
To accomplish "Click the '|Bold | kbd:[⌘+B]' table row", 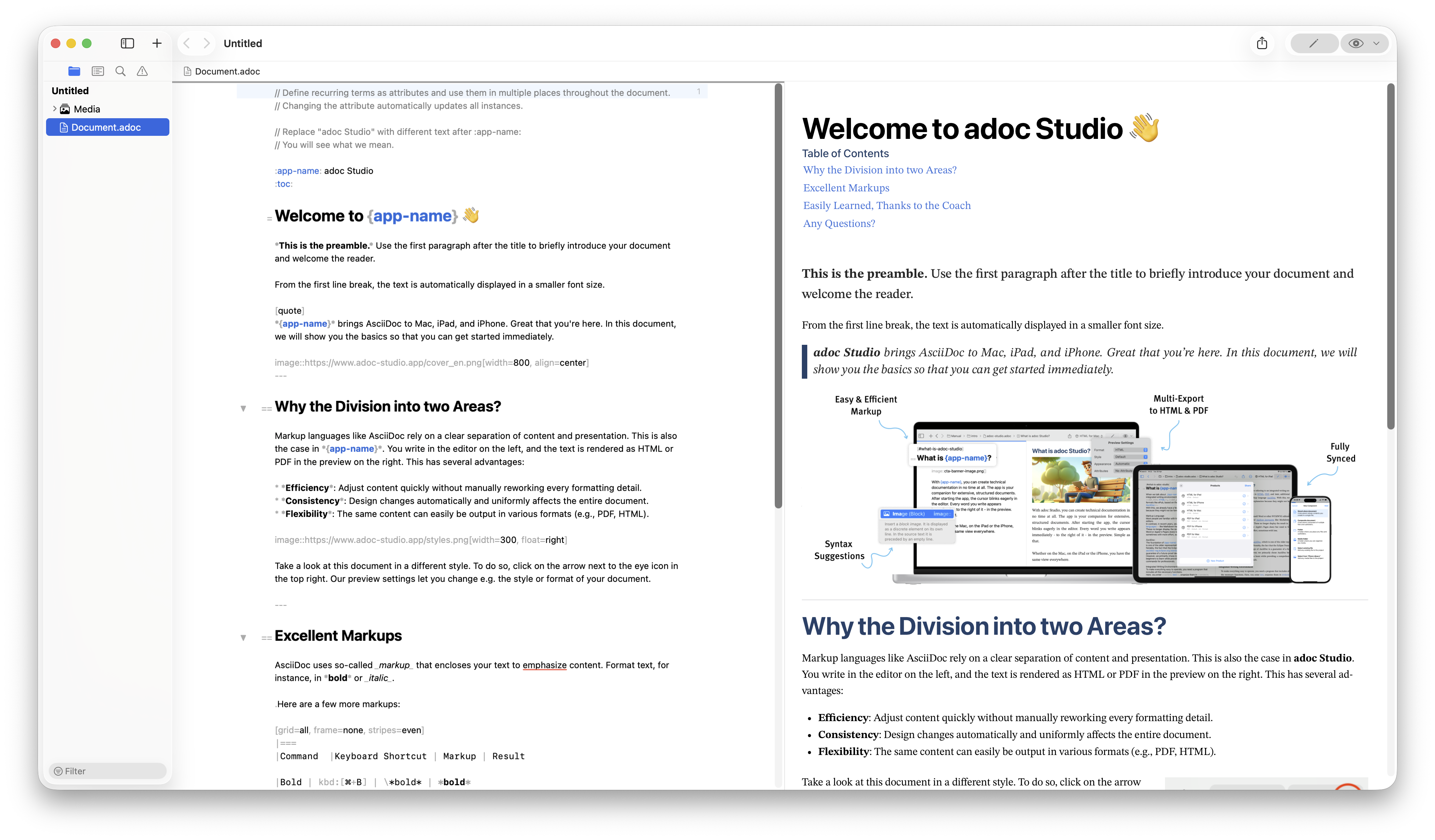I will [374, 782].
